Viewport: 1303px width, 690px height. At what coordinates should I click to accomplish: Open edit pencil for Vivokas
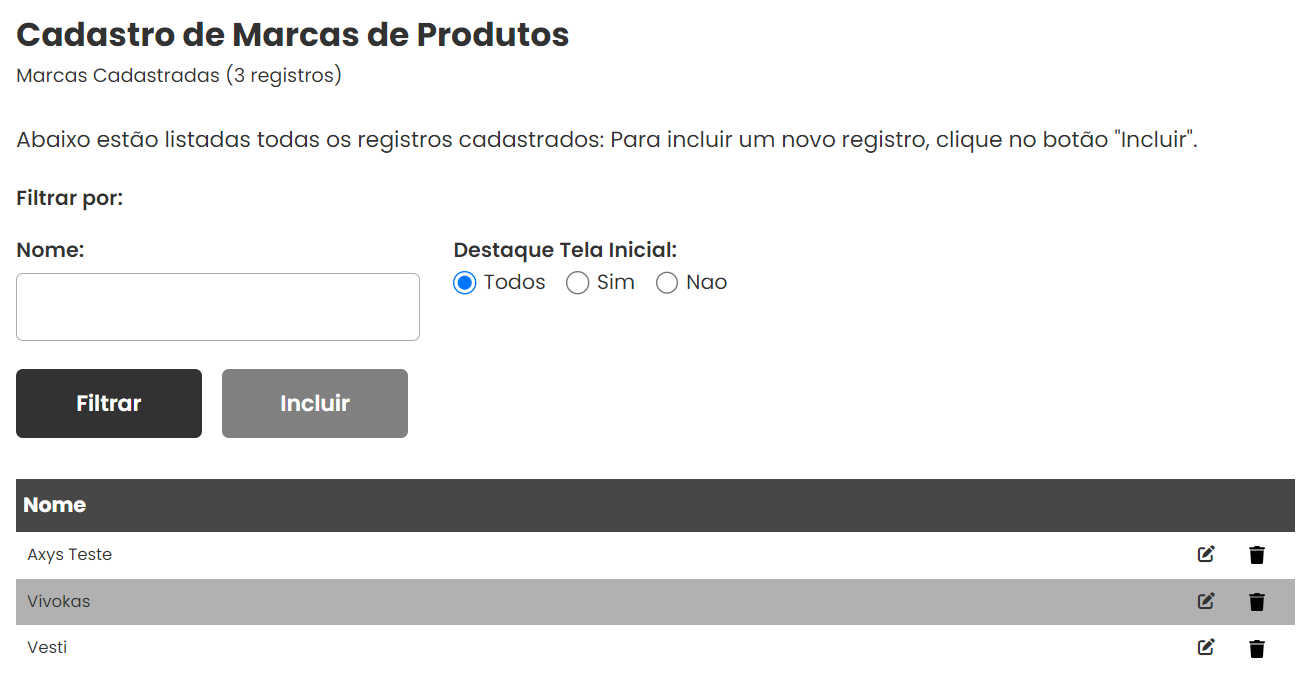click(1206, 601)
